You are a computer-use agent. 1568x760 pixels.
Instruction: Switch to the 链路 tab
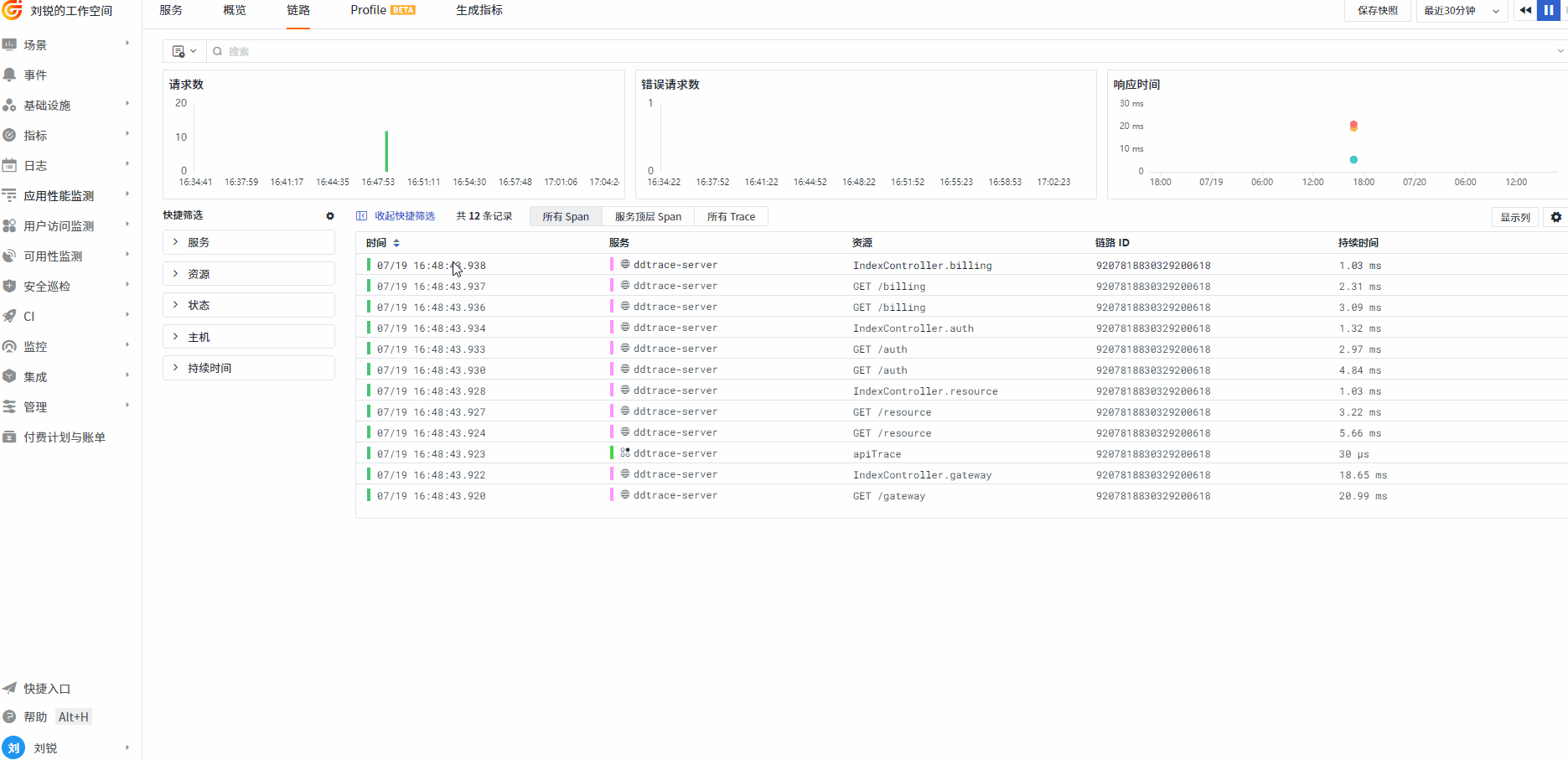pos(298,10)
